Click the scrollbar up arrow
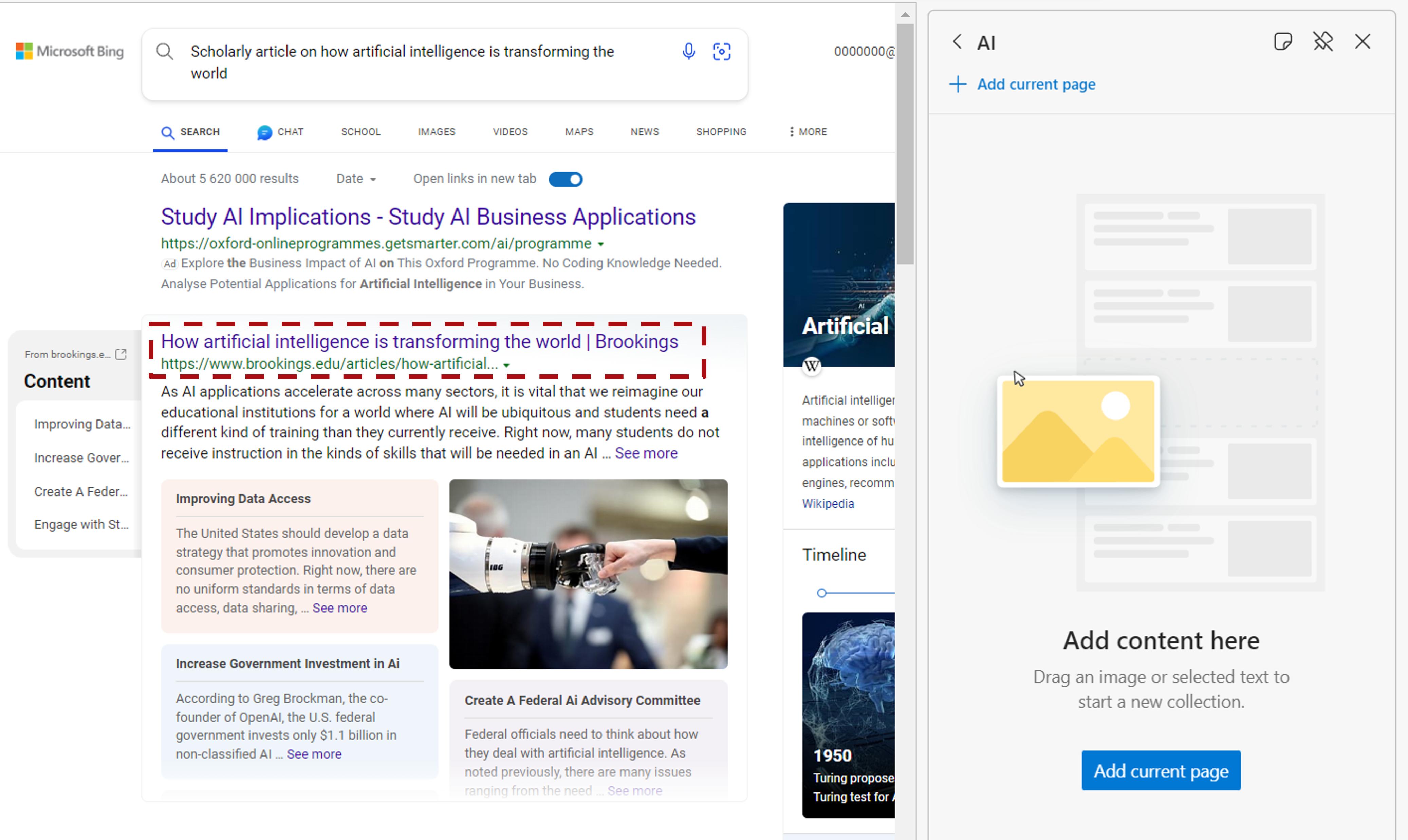The image size is (1408, 840). [x=905, y=15]
